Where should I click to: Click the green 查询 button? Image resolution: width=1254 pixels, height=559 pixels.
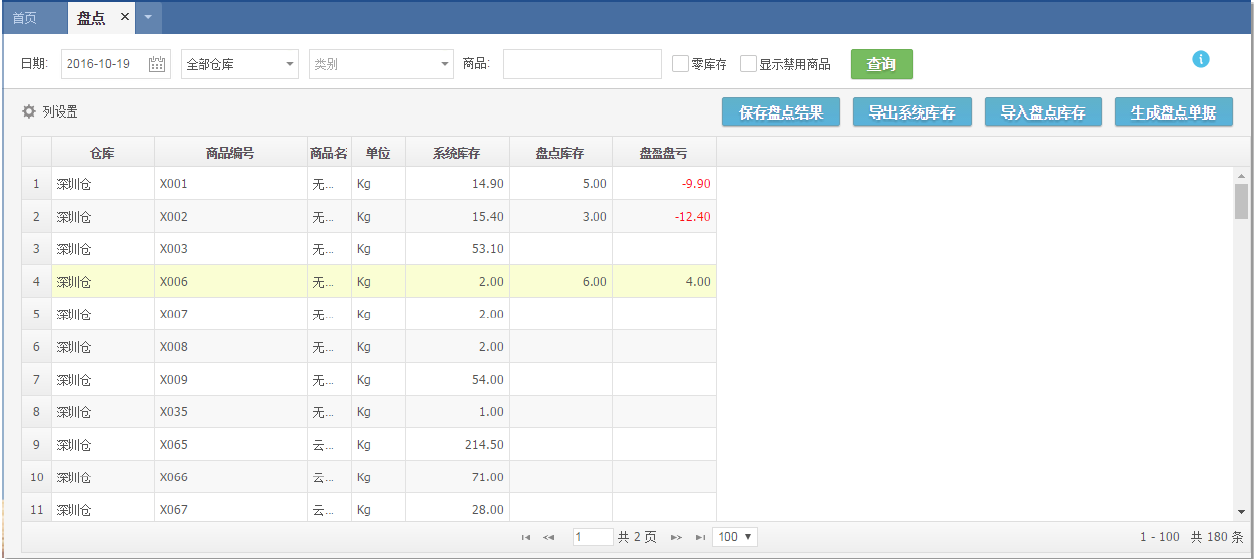pyautogui.click(x=882, y=64)
